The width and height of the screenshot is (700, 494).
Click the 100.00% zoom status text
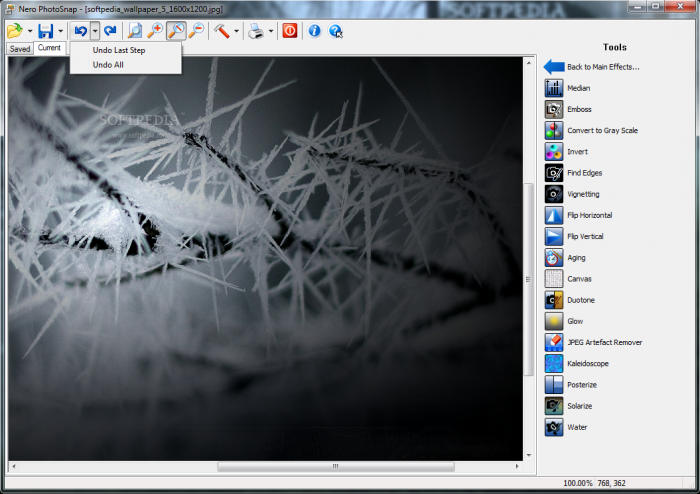[x=578, y=483]
